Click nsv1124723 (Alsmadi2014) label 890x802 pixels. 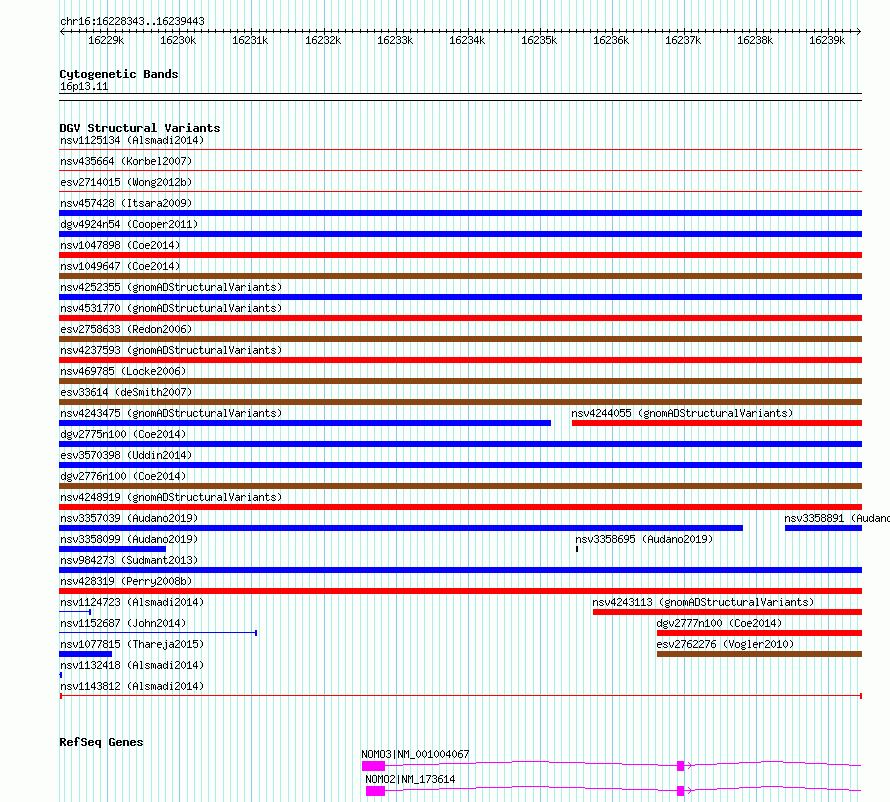click(x=132, y=602)
